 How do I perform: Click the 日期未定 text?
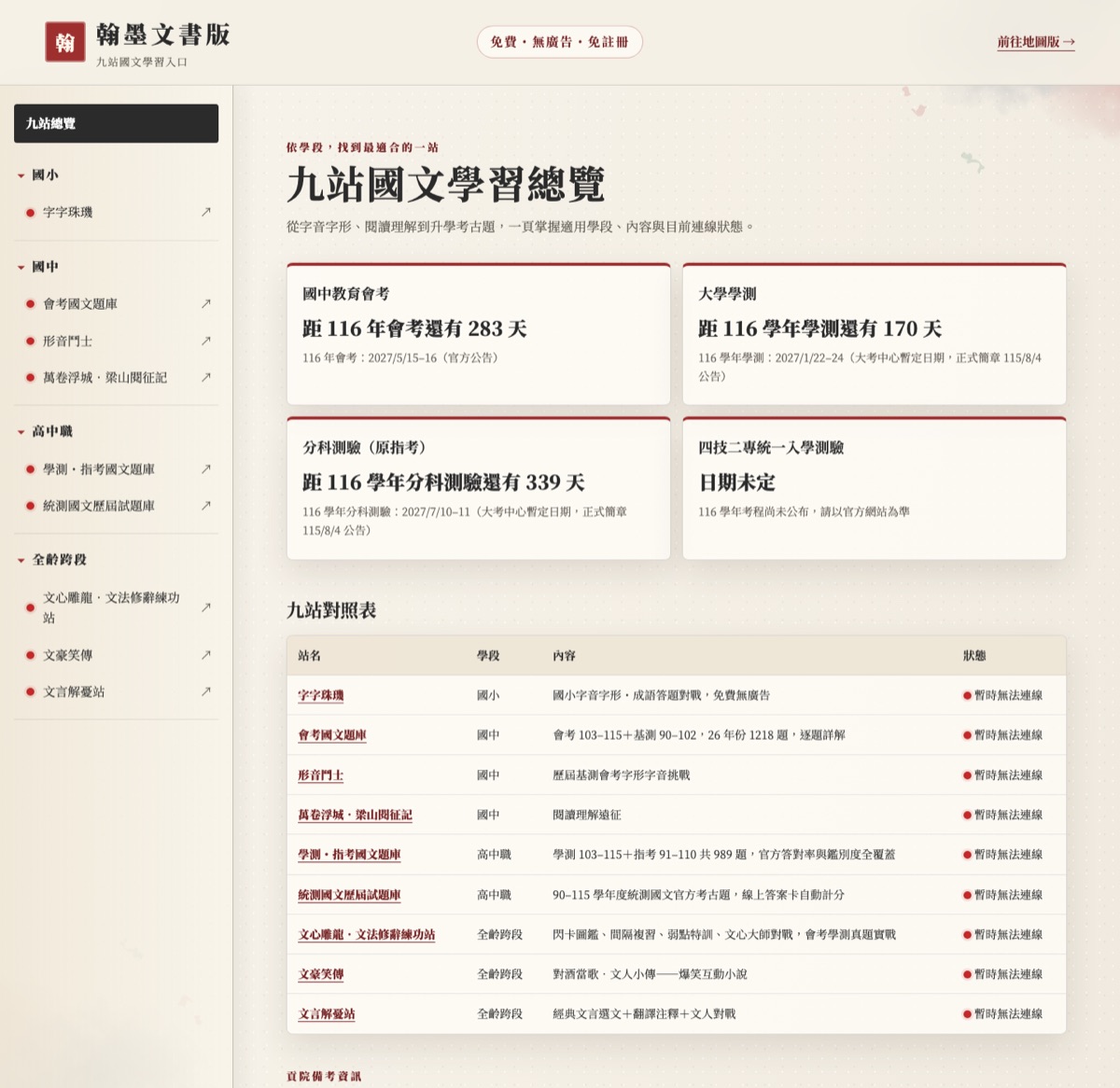pyautogui.click(x=737, y=482)
